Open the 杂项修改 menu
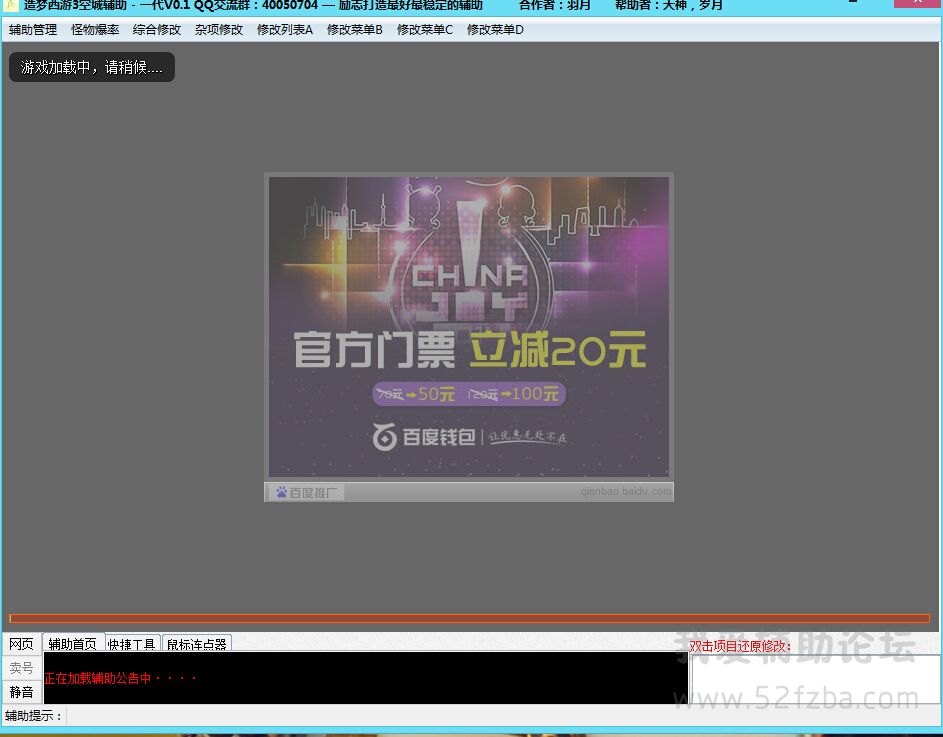 (x=219, y=29)
